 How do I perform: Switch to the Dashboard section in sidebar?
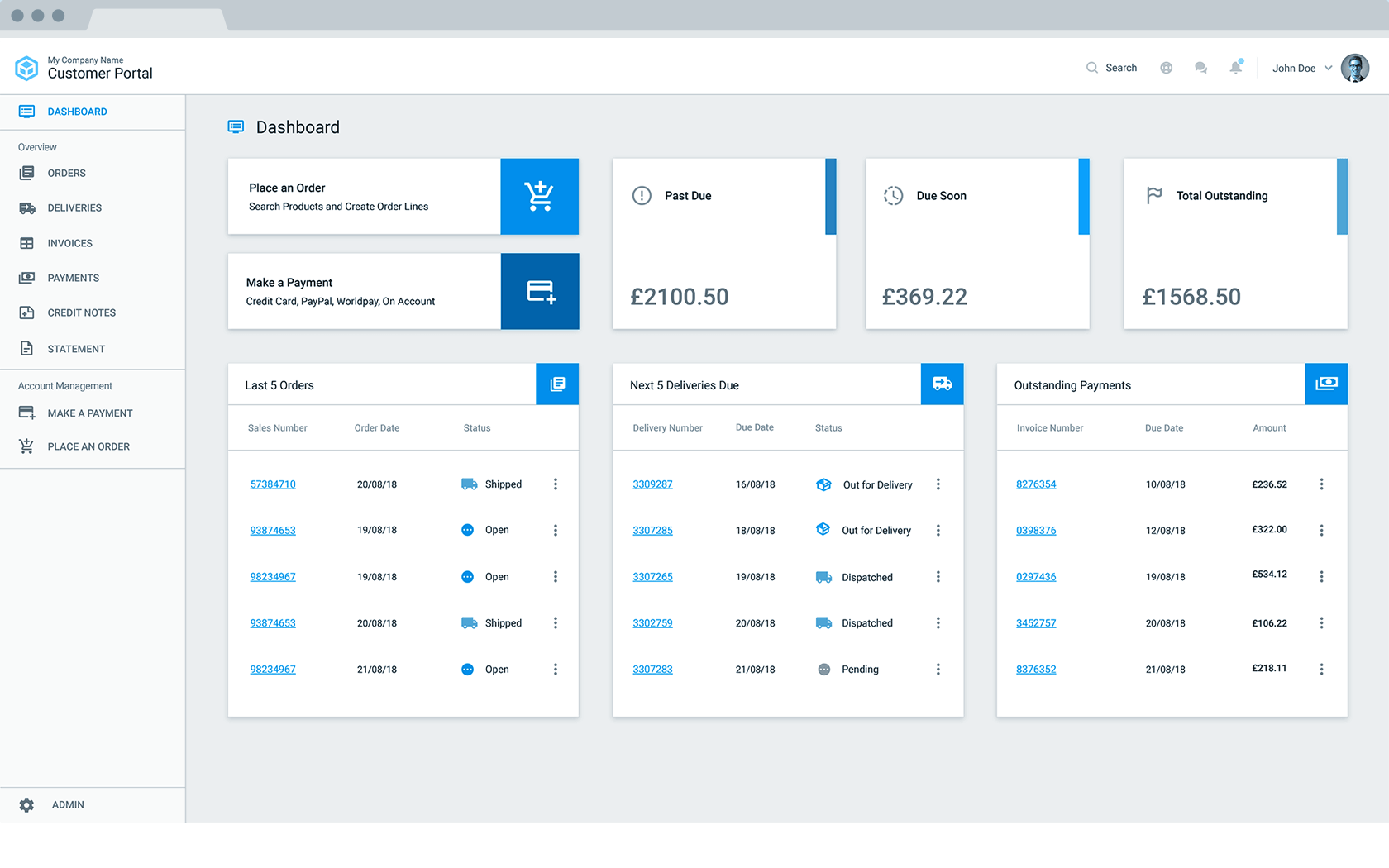(77, 111)
